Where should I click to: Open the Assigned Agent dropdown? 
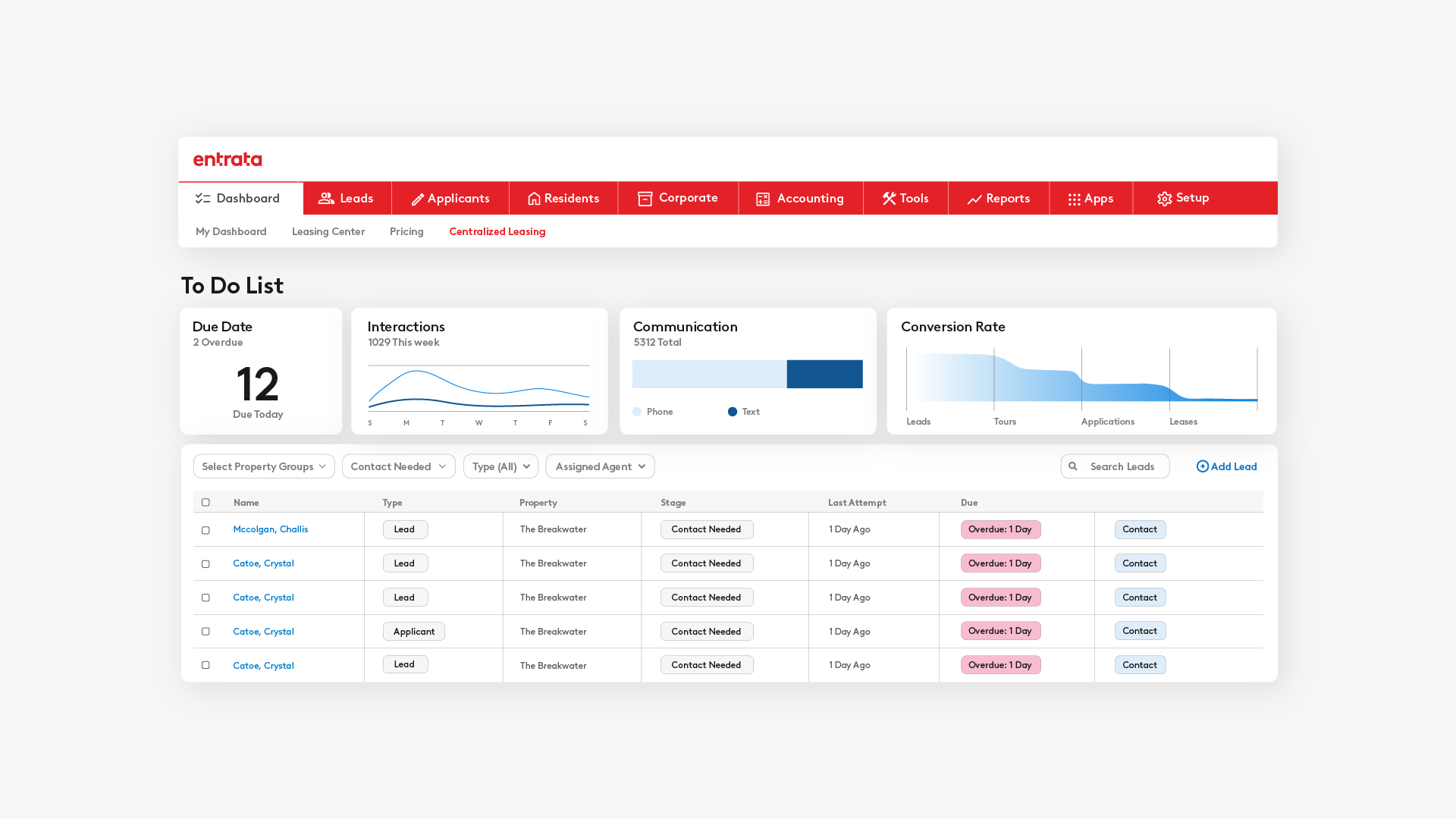[600, 466]
